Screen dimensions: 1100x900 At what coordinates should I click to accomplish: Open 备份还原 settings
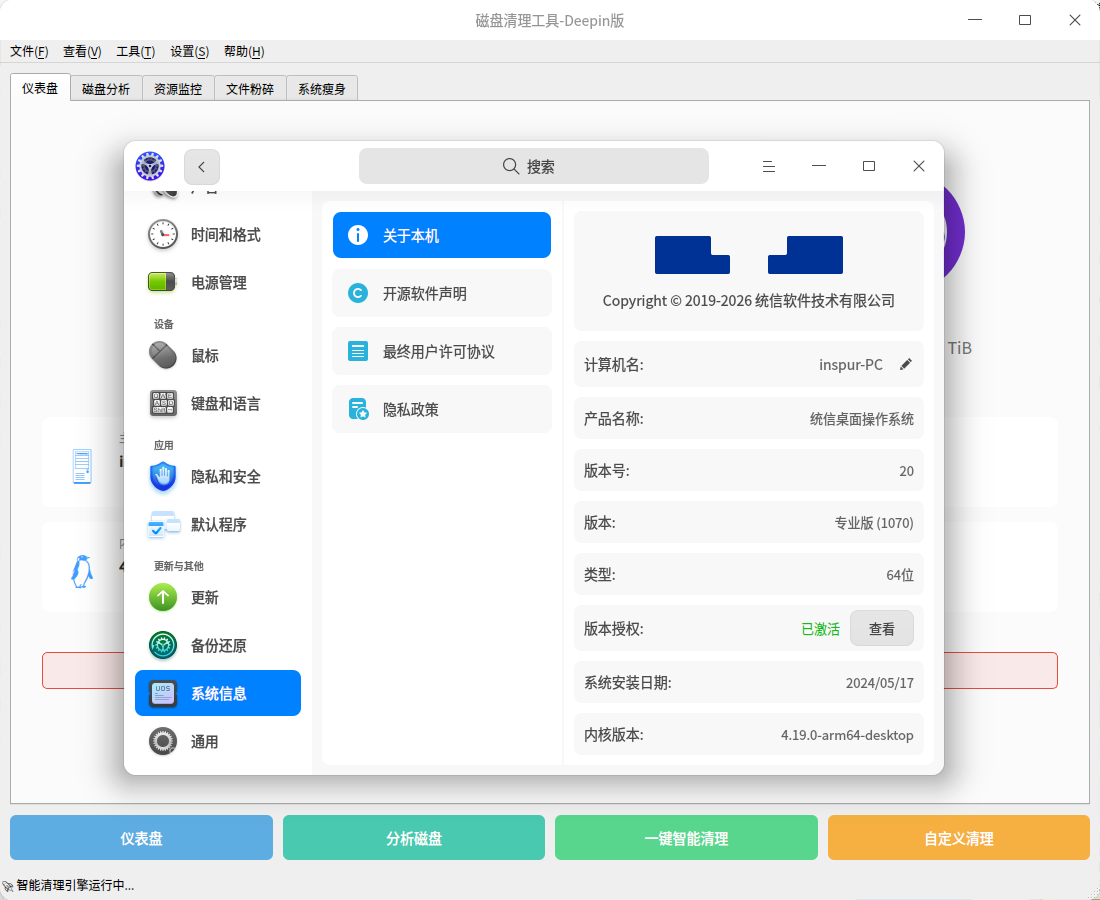click(x=217, y=645)
